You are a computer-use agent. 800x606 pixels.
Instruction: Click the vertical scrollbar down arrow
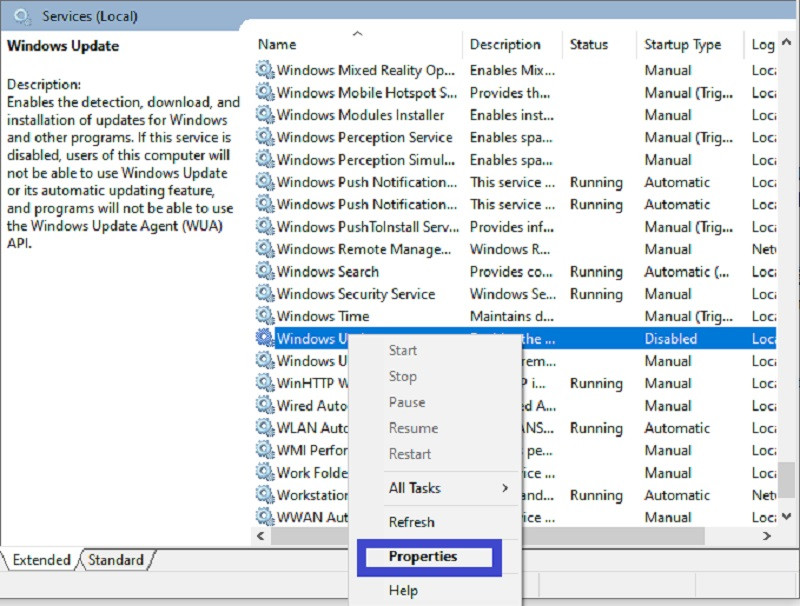point(788,515)
